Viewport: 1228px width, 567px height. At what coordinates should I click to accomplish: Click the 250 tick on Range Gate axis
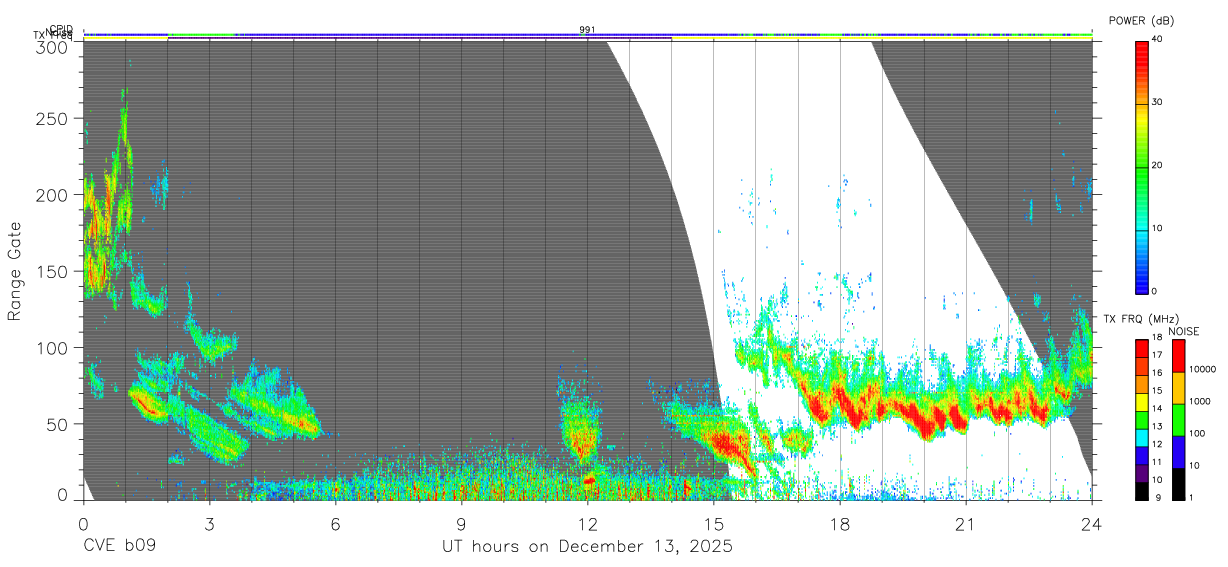click(x=54, y=118)
